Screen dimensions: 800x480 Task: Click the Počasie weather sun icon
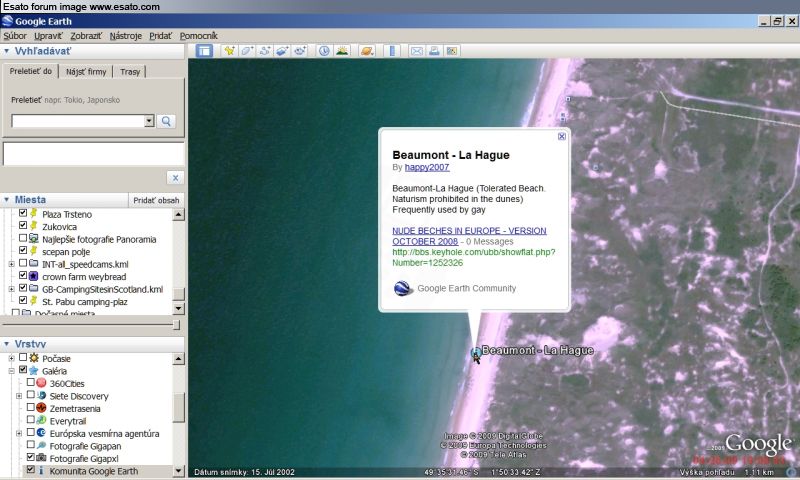34,358
